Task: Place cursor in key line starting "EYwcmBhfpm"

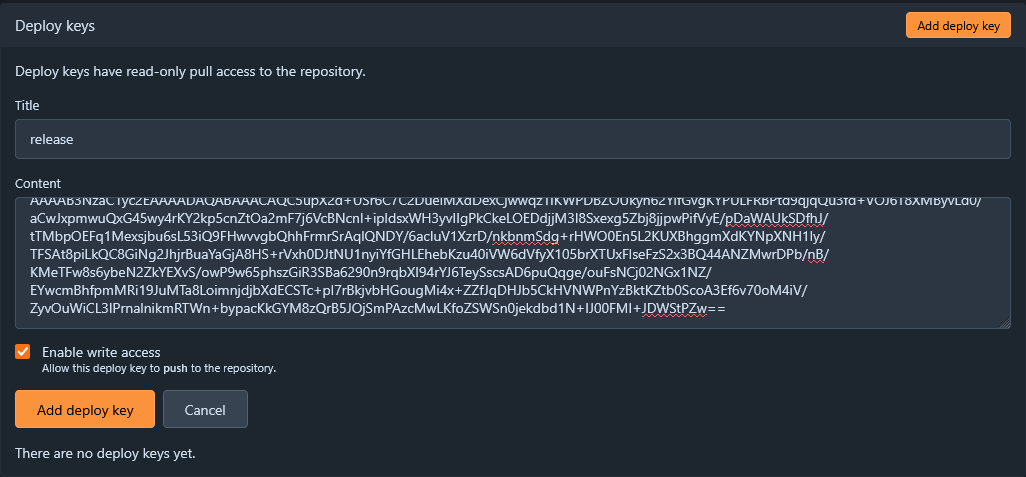Action: (x=423, y=289)
